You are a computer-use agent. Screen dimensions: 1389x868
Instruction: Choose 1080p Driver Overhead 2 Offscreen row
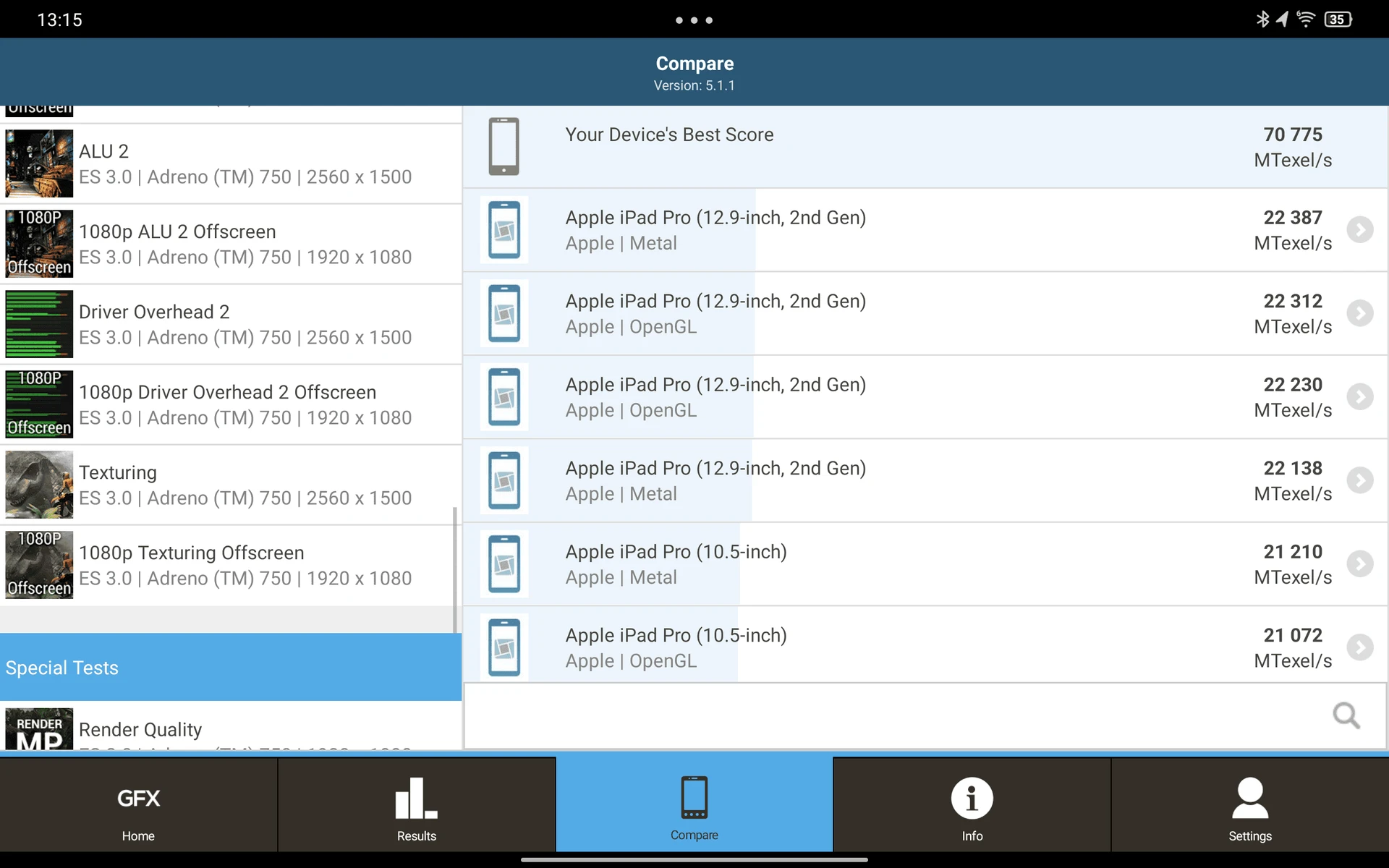[x=231, y=405]
